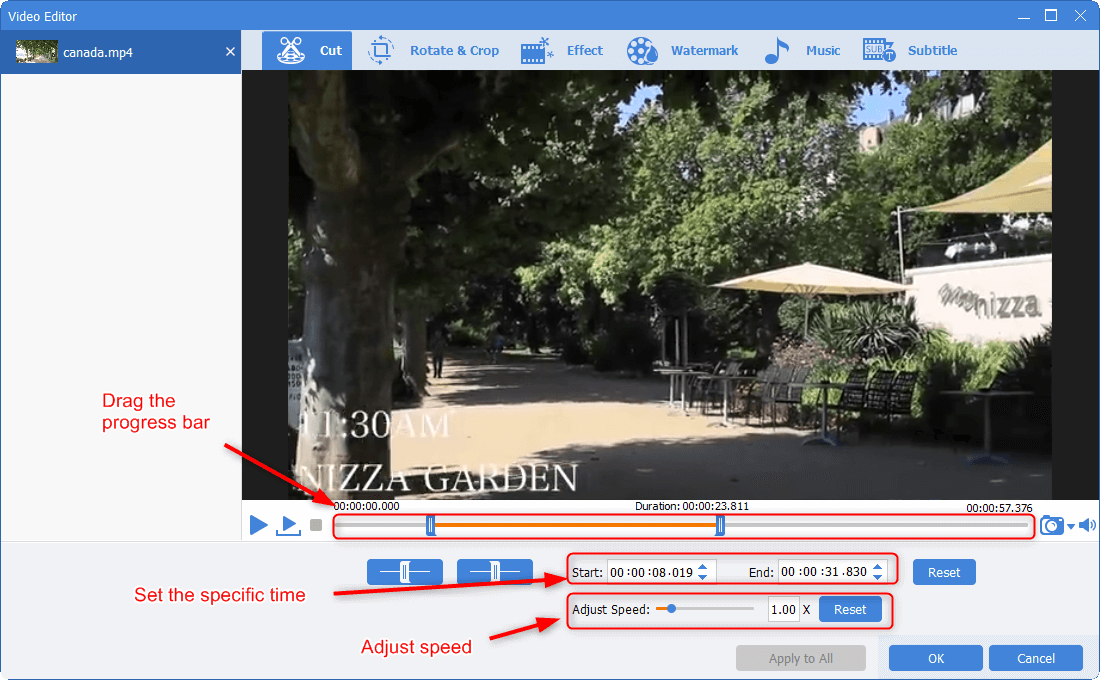Close the Video Editor window
1100x680 pixels.
pyautogui.click(x=1080, y=15)
